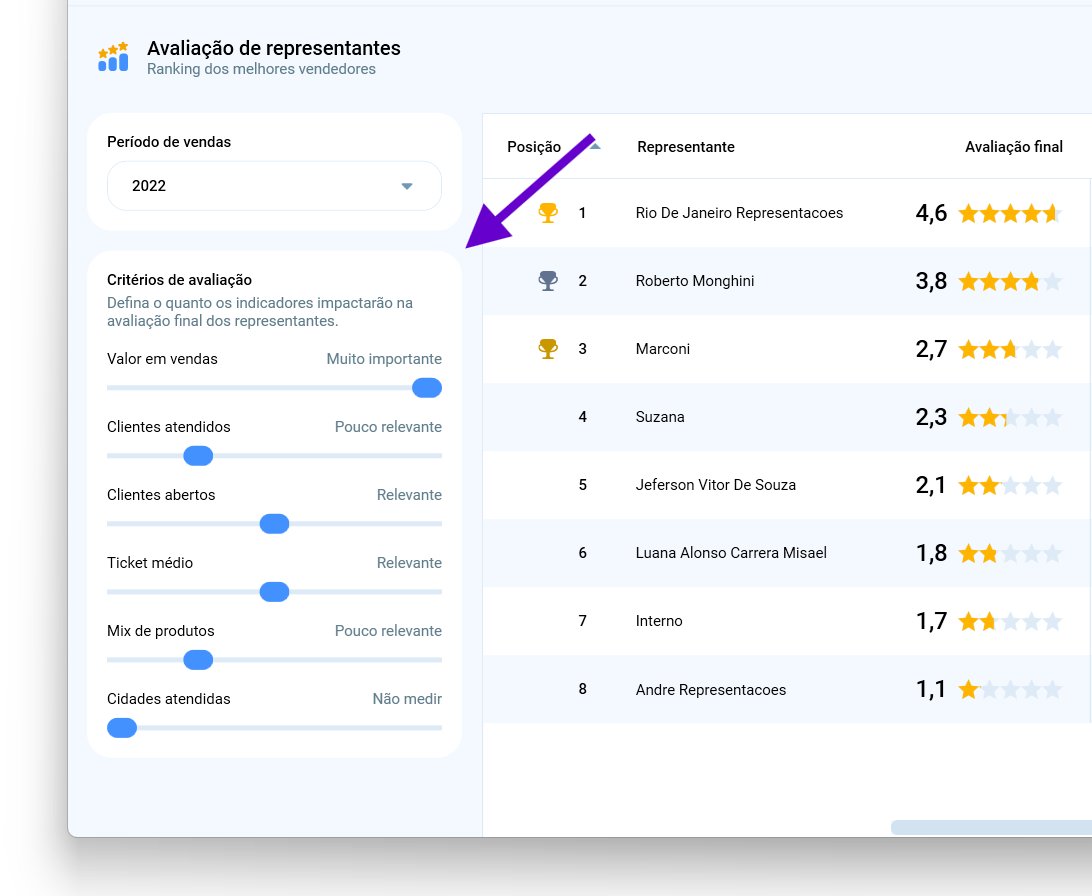The height and width of the screenshot is (896, 1092).
Task: Click the silver trophy icon beside Roberto Monghini
Action: pos(548,281)
